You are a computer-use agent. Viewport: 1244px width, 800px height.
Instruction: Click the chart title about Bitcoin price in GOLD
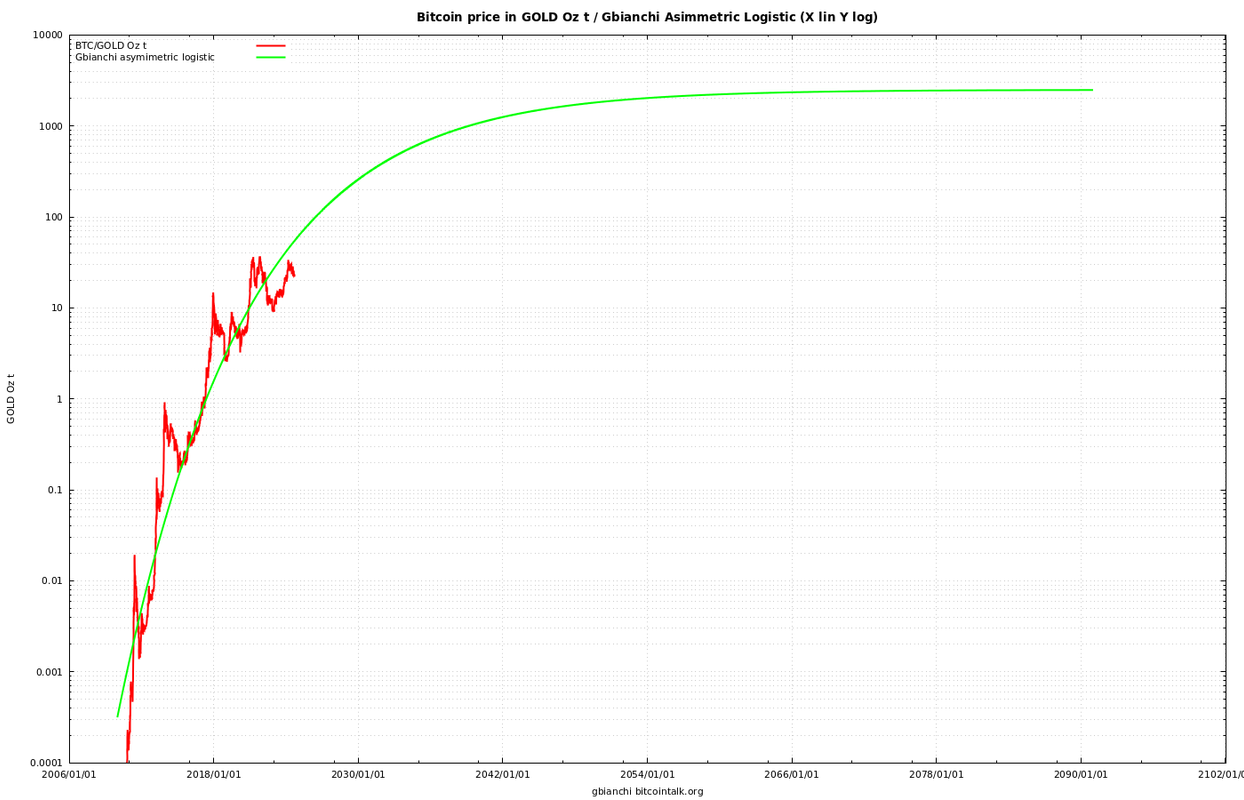pos(647,17)
